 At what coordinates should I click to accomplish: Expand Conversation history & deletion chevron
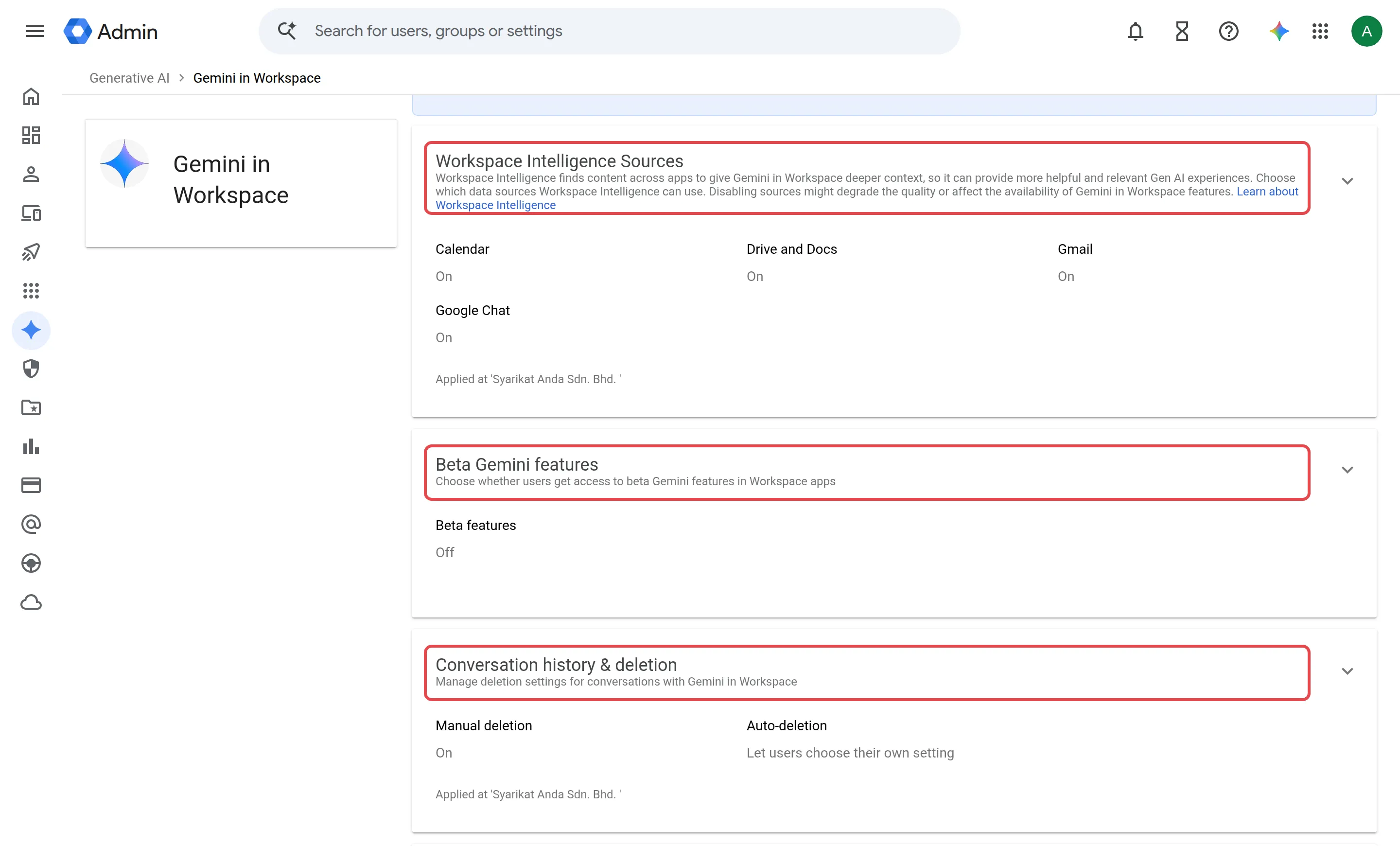click(1347, 671)
